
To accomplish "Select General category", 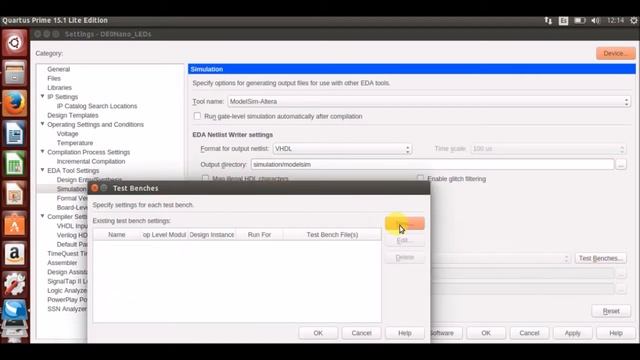I will pos(58,69).
